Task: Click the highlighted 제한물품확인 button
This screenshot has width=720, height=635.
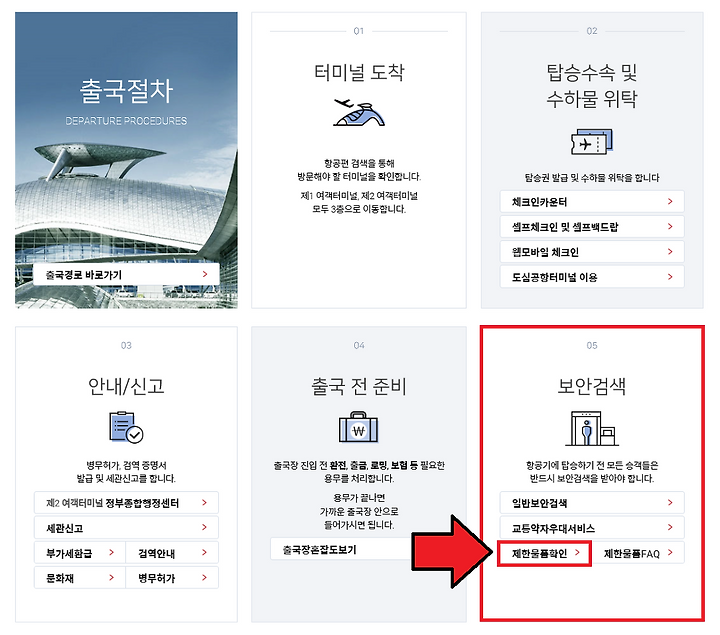Action: 545,553
